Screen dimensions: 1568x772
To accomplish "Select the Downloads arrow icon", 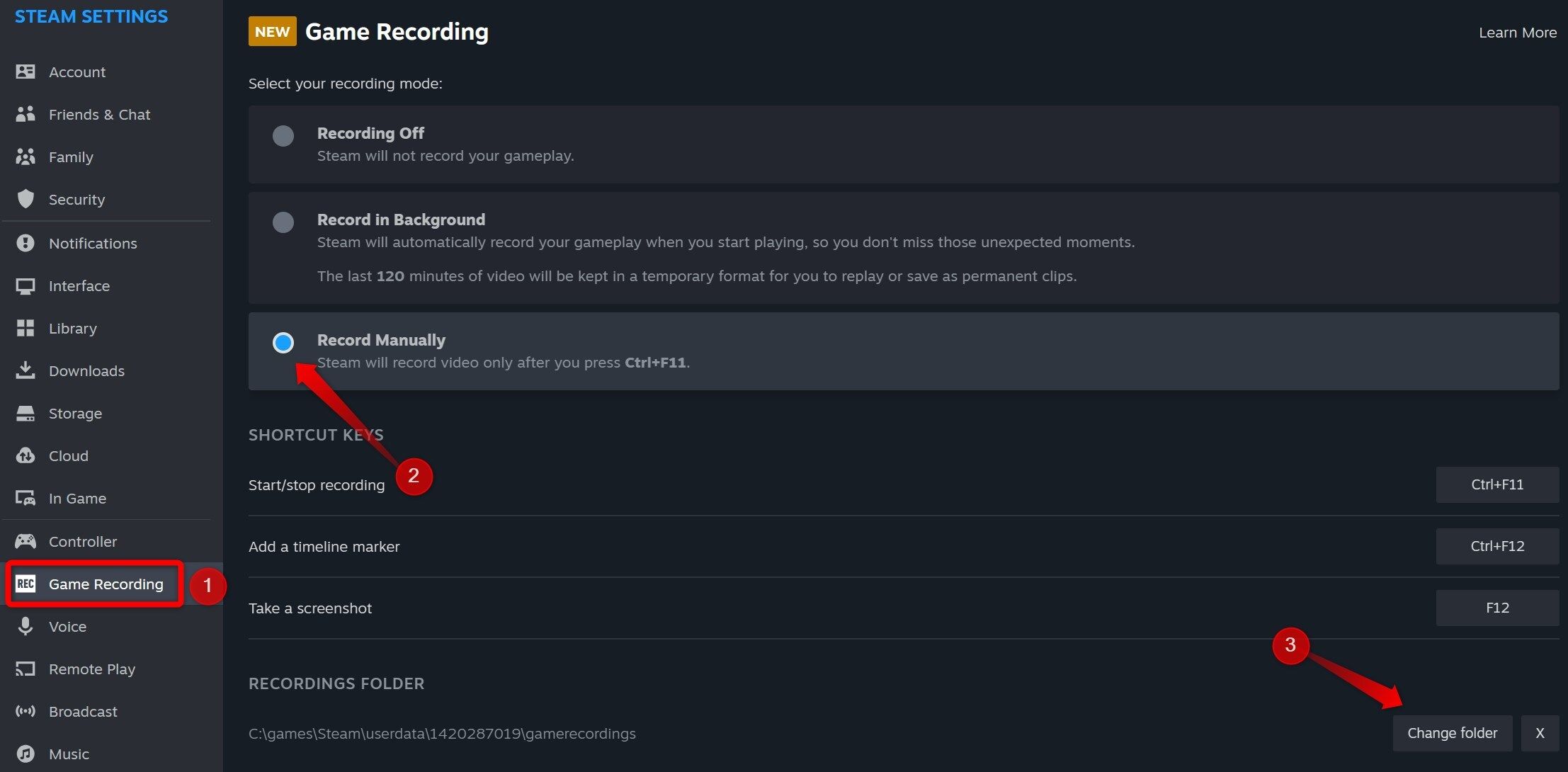I will pos(25,370).
